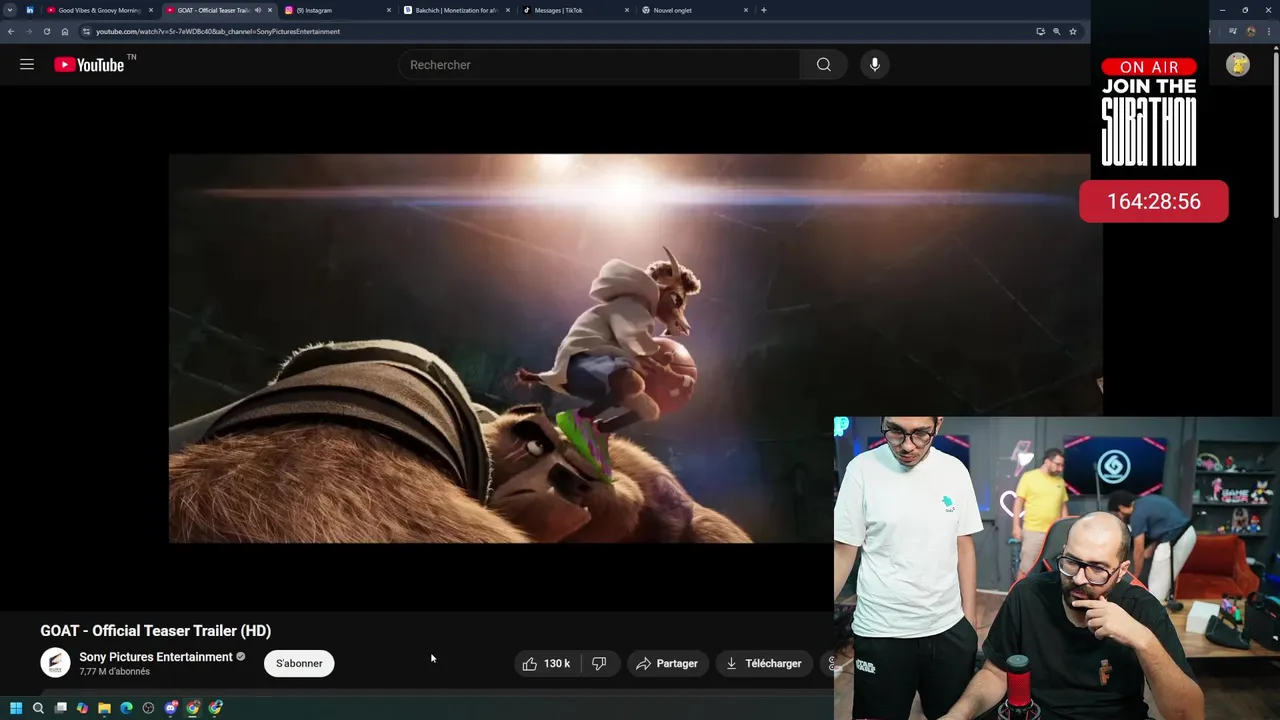1280x720 pixels.
Task: Click the zoom icon in address bar
Action: pos(1056,31)
